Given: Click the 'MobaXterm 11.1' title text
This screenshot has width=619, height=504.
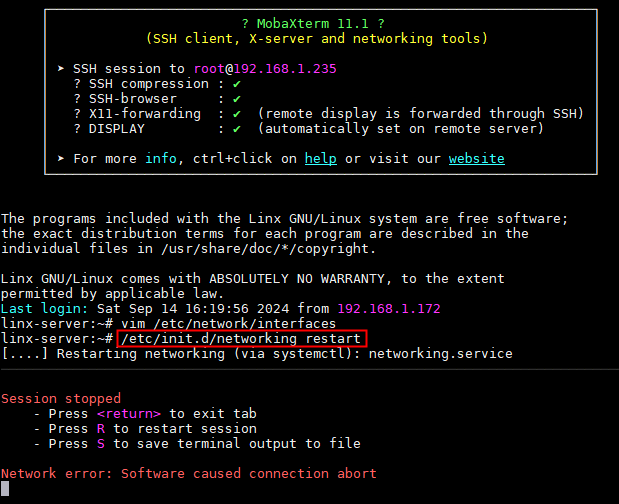Looking at the screenshot, I should click(x=313, y=24).
